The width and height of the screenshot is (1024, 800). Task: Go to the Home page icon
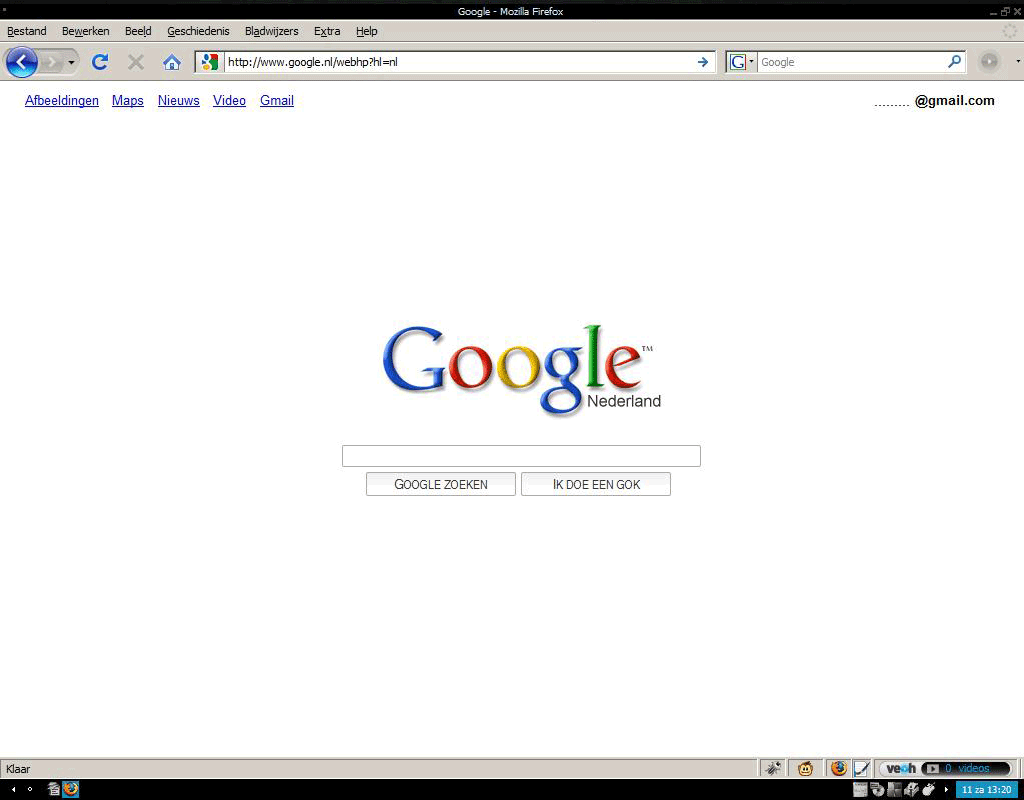click(172, 62)
